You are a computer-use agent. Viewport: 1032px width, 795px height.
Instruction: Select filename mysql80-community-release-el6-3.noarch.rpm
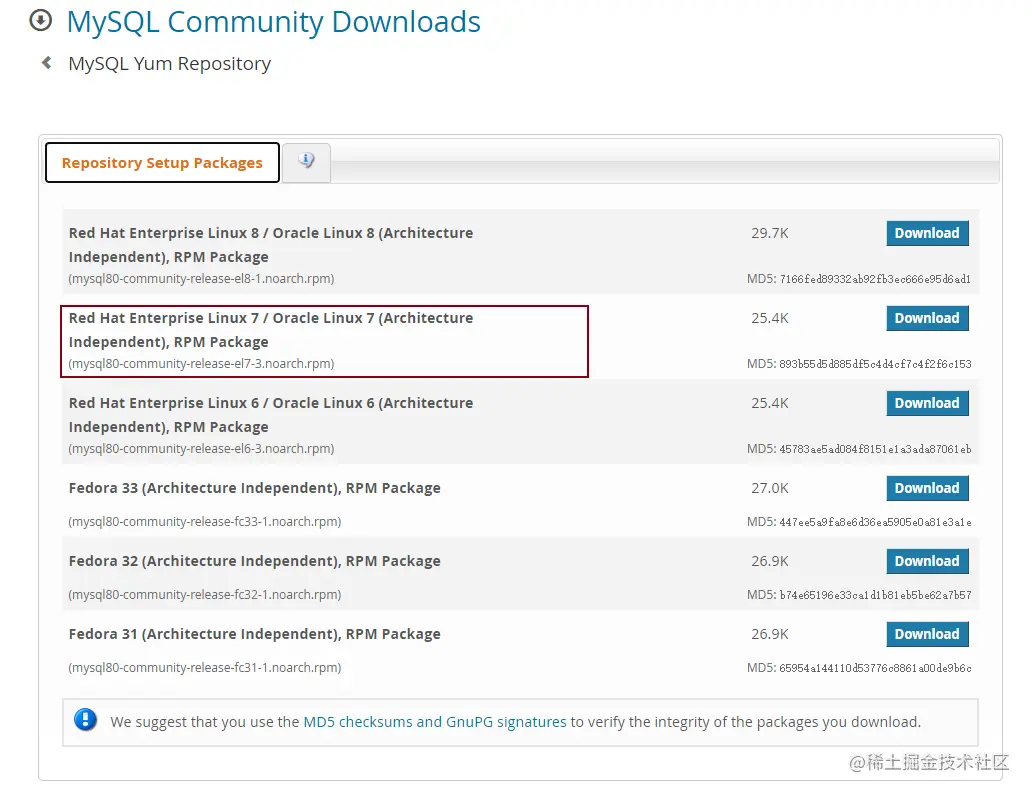pos(201,448)
